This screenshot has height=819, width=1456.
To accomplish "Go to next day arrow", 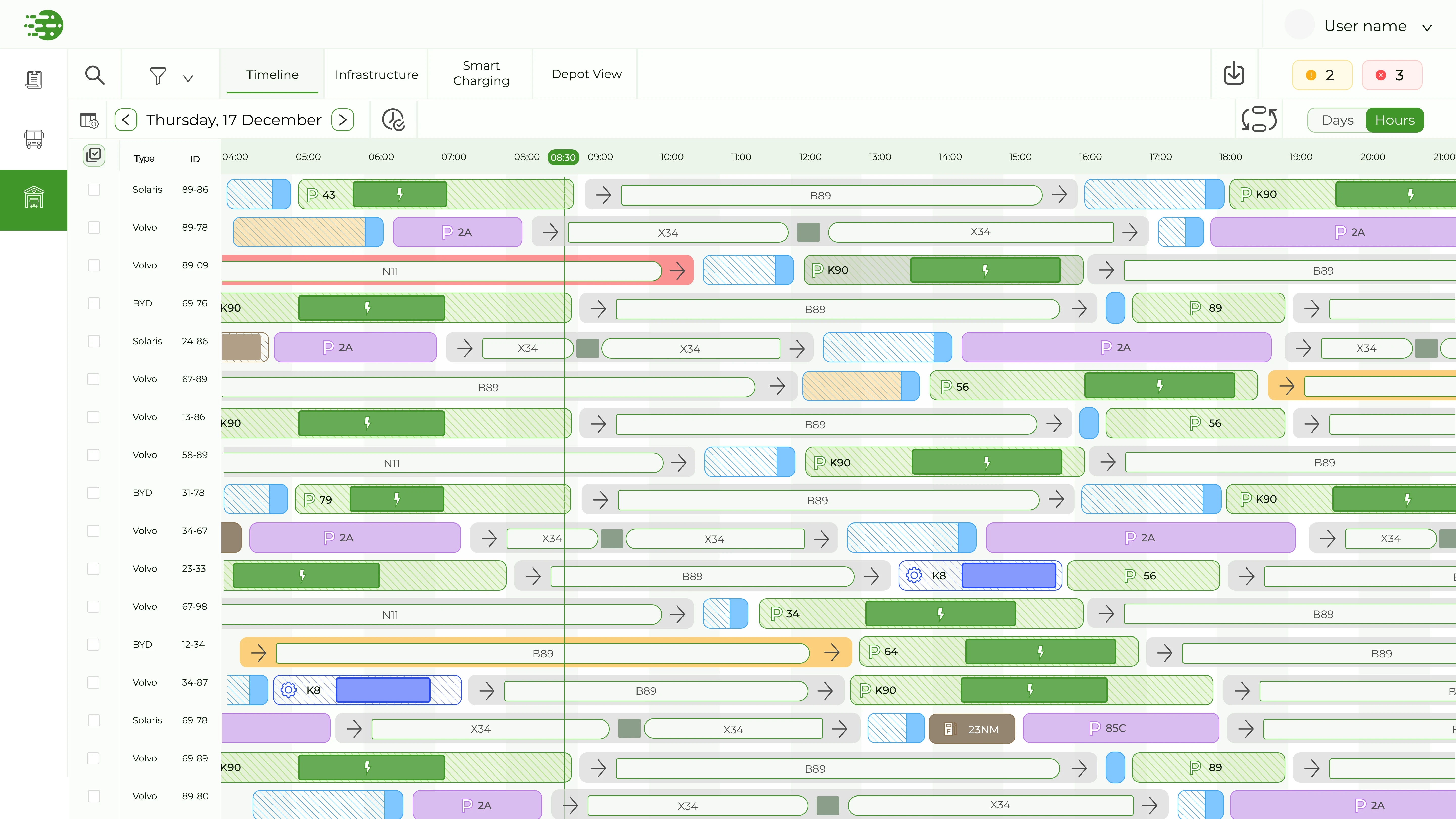I will (x=343, y=120).
